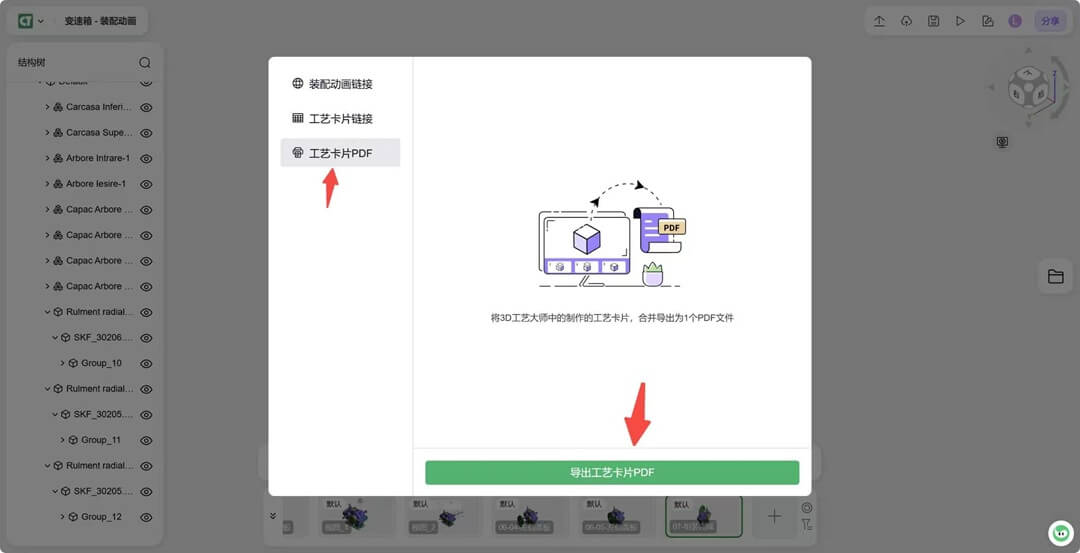The image size is (1080, 553).
Task: Save the project with the disk icon
Action: pyautogui.click(x=933, y=21)
